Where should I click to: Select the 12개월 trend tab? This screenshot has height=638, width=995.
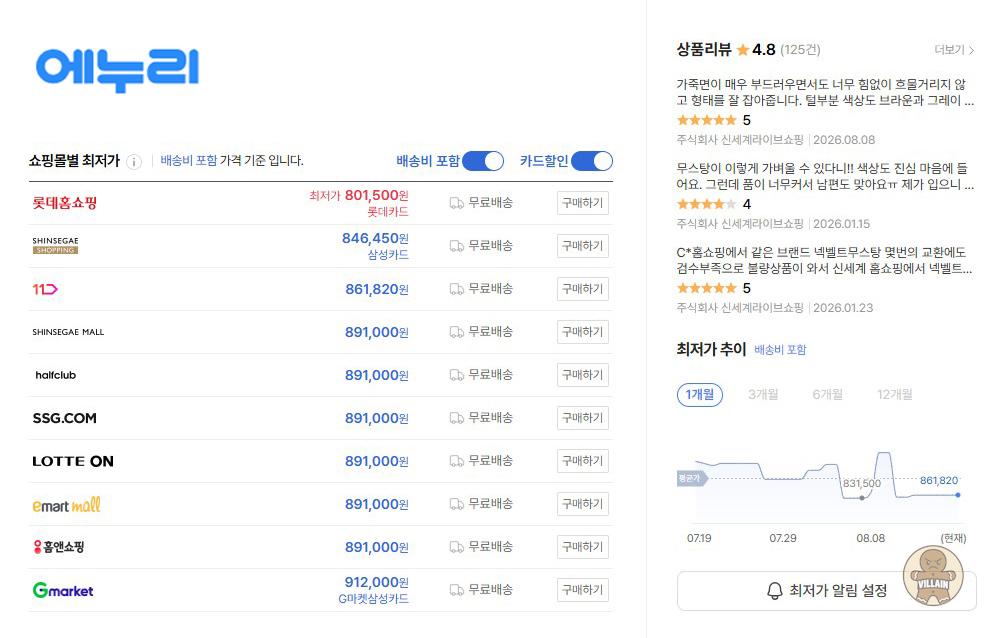[895, 394]
